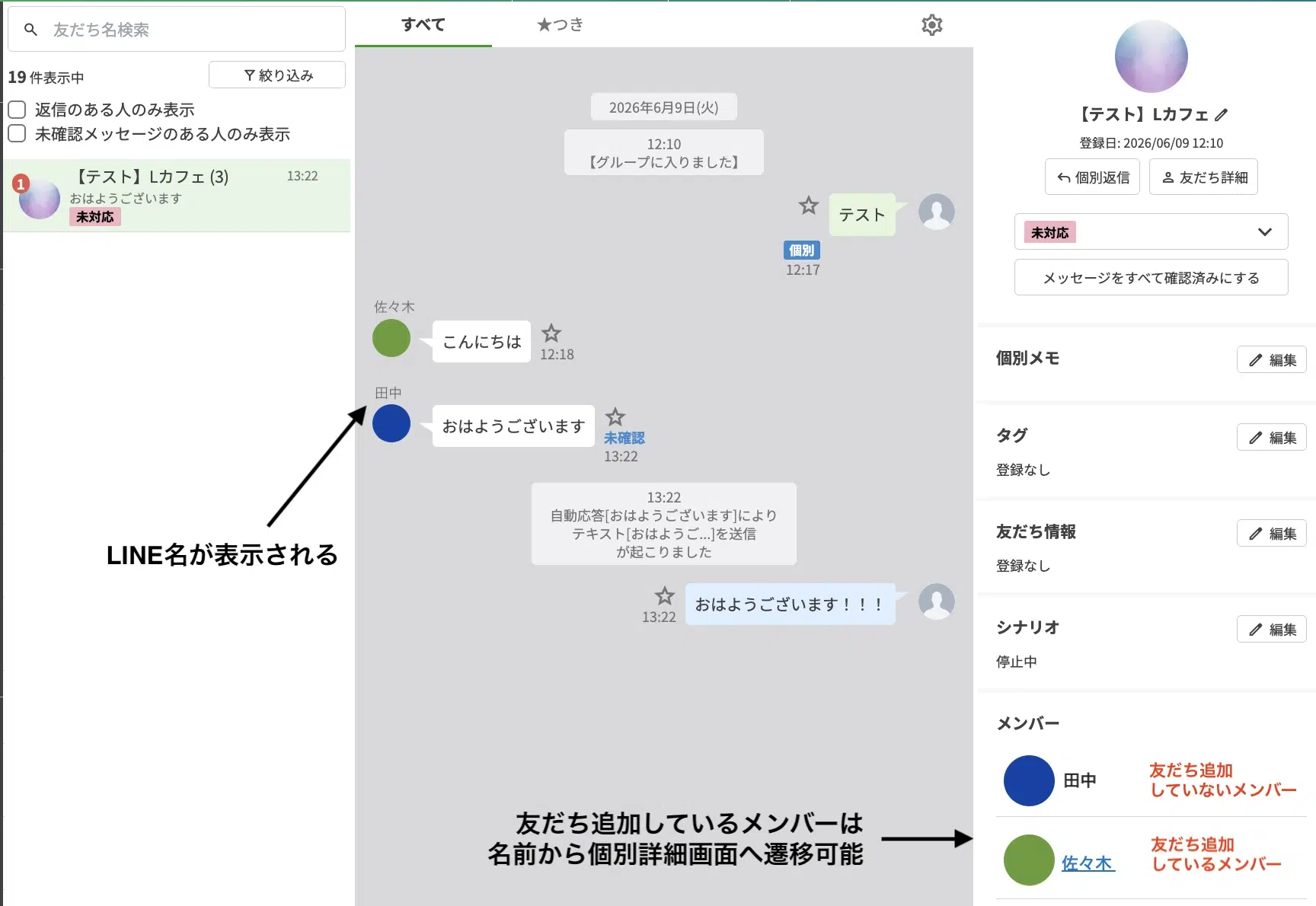Open the 絞り込み filter button

tap(277, 75)
